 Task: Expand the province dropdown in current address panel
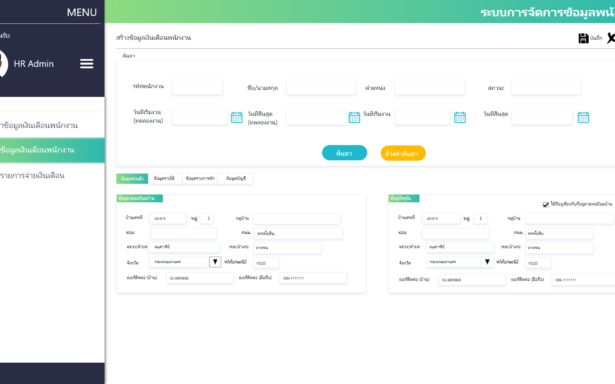coord(487,262)
